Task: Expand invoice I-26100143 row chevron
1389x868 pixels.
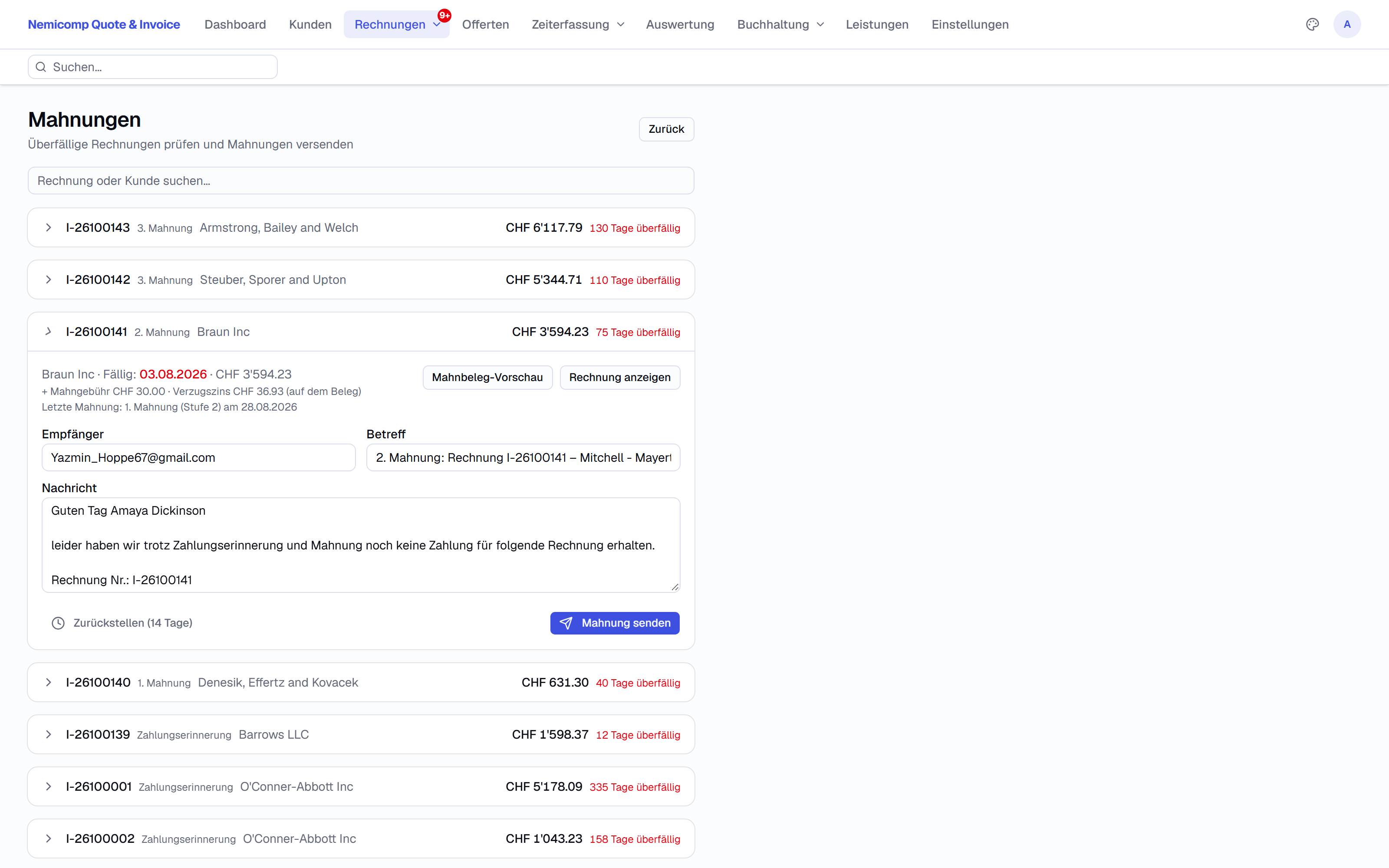Action: [49, 227]
